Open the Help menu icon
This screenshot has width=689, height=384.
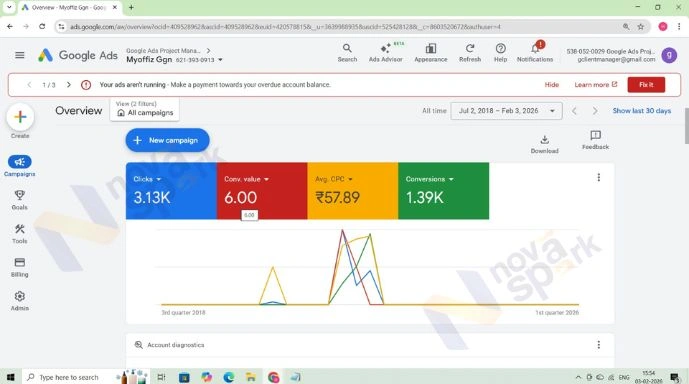coord(500,53)
